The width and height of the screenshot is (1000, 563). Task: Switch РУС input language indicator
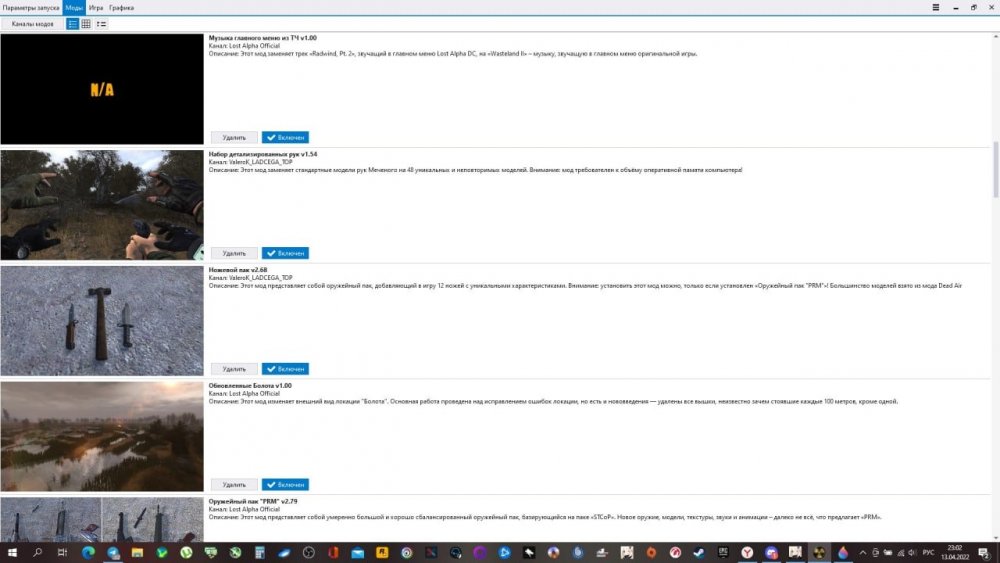coord(929,553)
